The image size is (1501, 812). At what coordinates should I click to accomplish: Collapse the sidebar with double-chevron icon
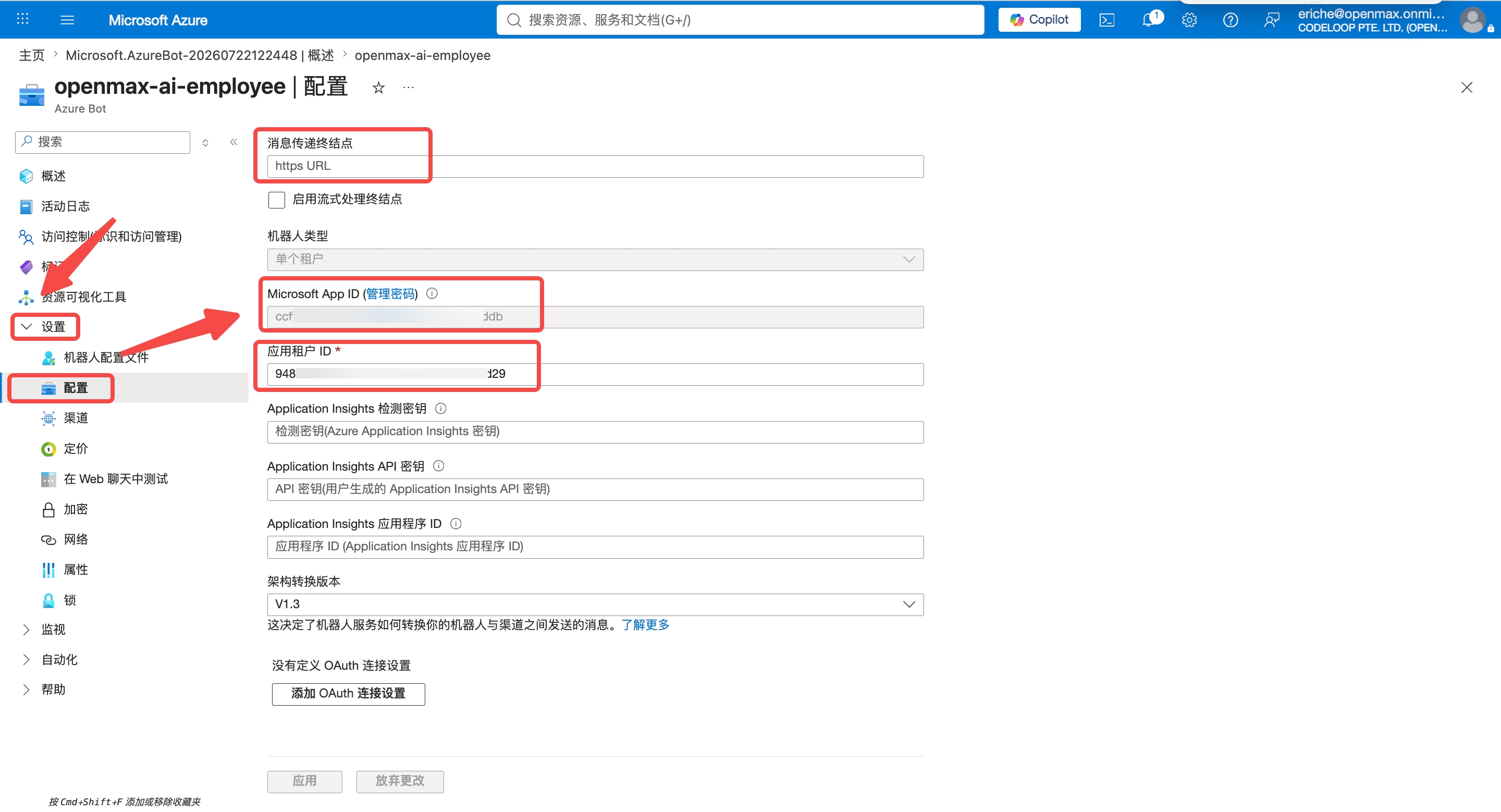pyautogui.click(x=233, y=142)
